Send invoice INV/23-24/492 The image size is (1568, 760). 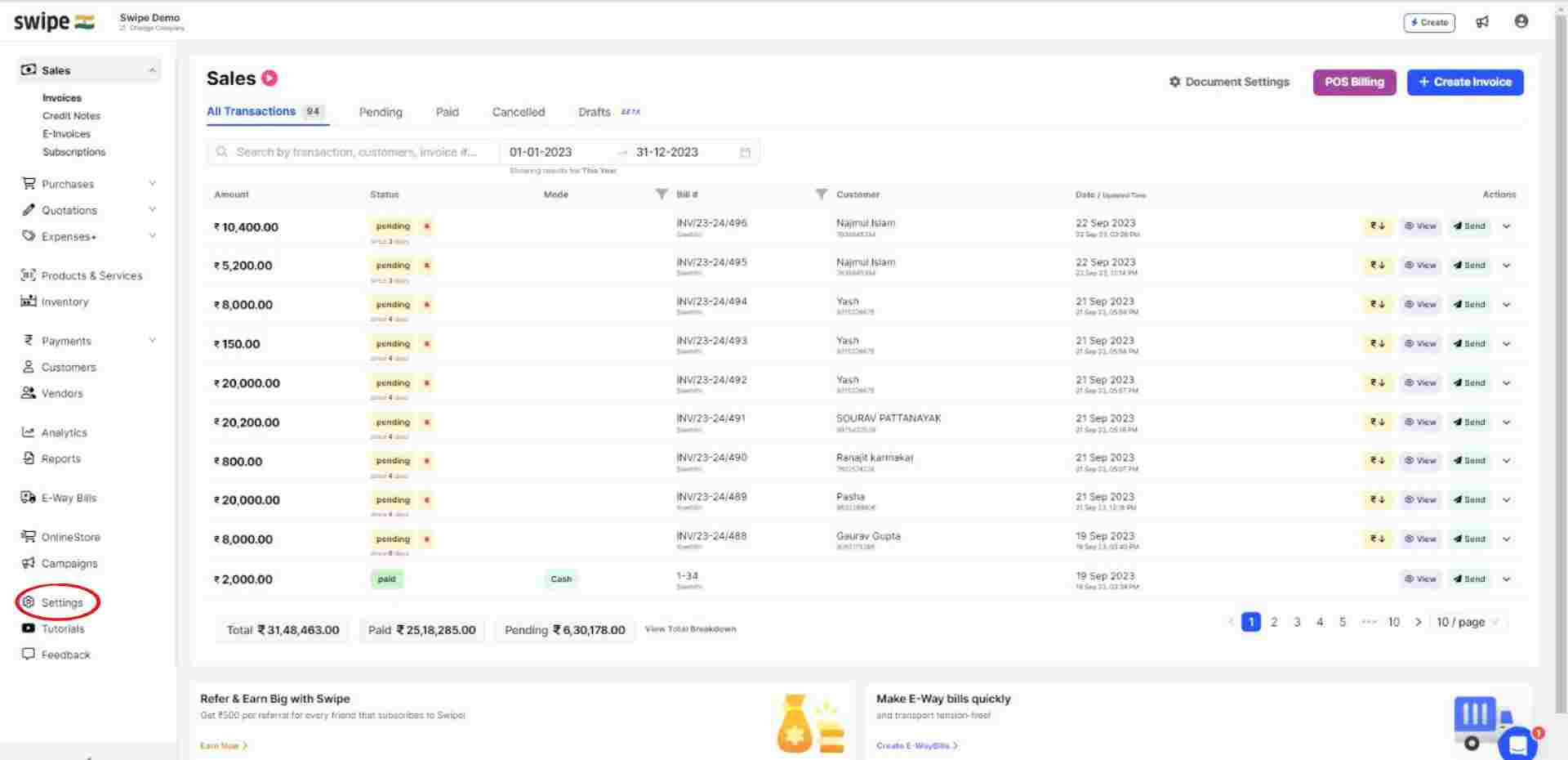coord(1470,383)
